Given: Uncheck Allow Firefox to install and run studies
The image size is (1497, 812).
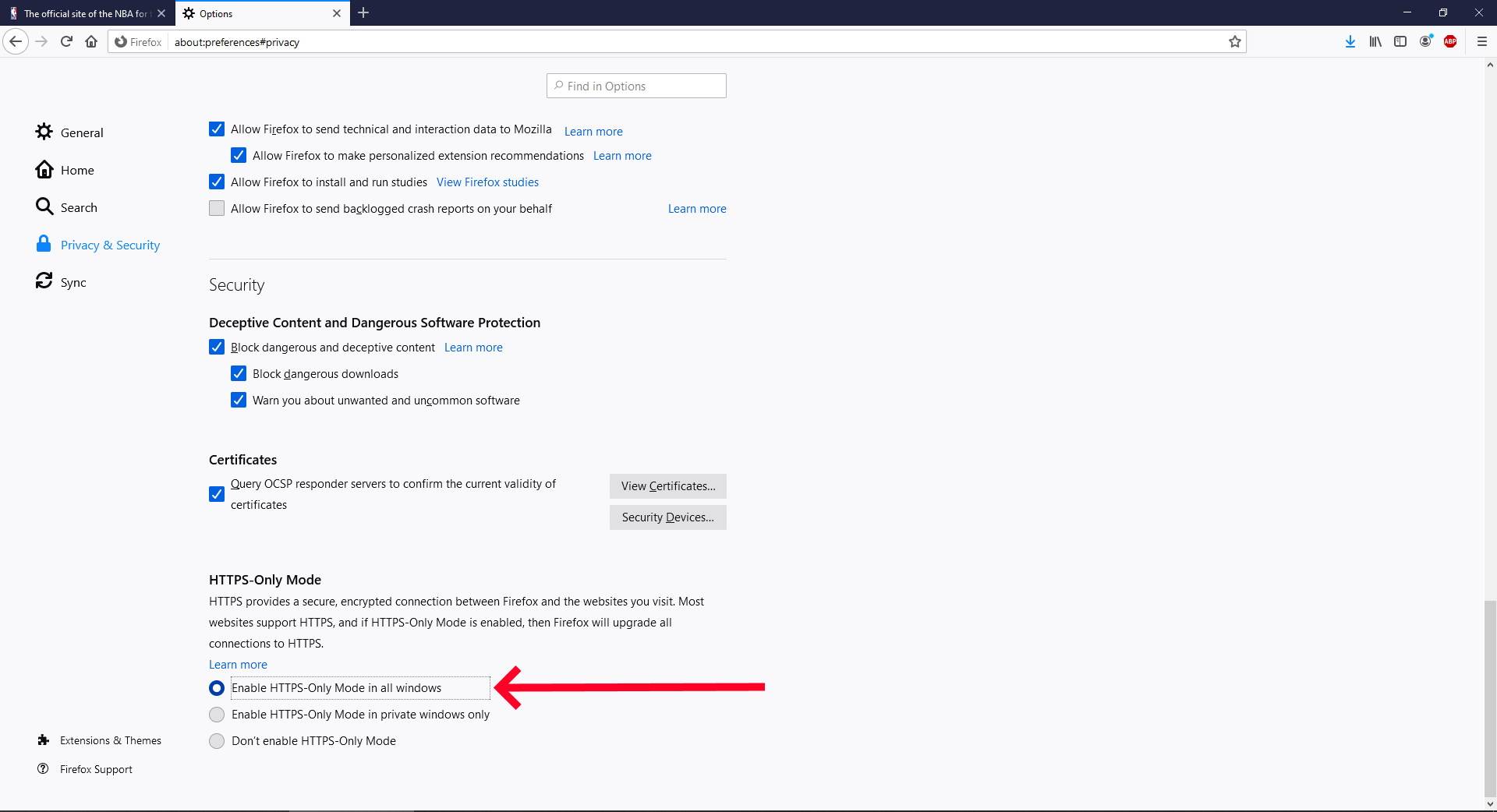Looking at the screenshot, I should 216,182.
